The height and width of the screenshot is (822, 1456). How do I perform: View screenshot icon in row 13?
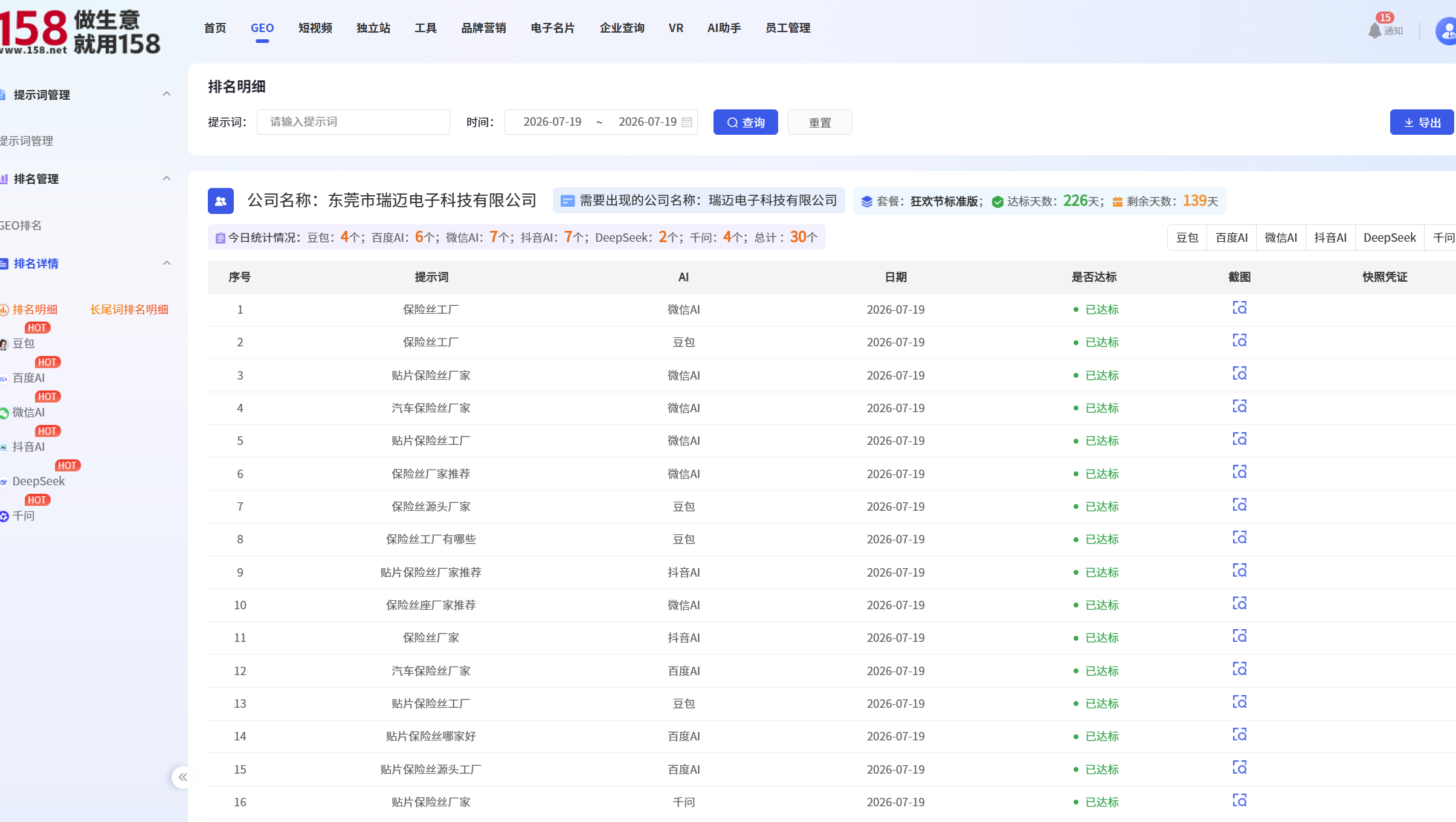pos(1239,702)
